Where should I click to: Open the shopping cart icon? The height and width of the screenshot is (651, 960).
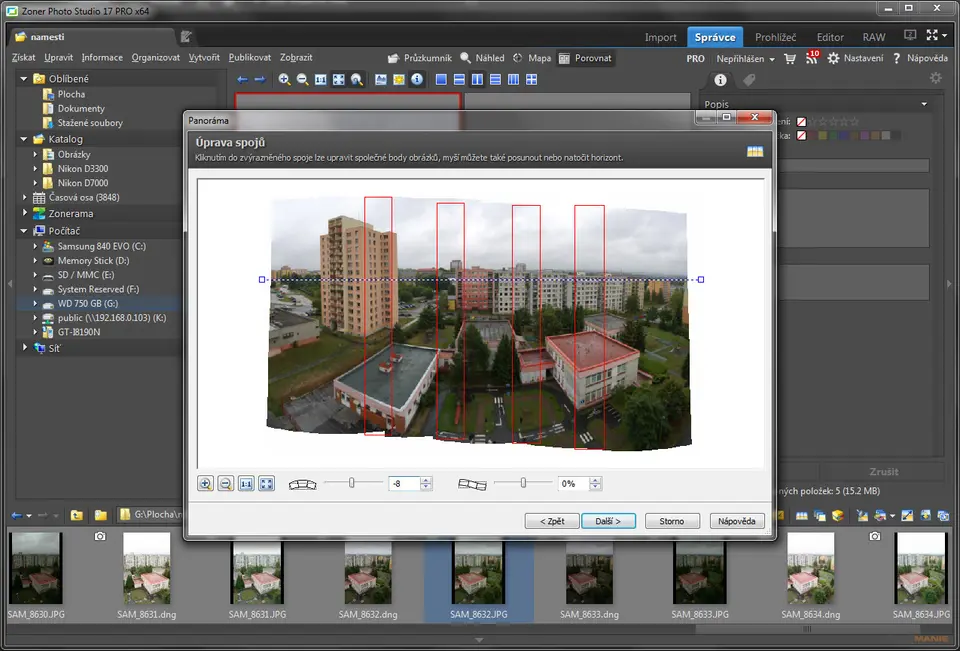click(x=790, y=59)
